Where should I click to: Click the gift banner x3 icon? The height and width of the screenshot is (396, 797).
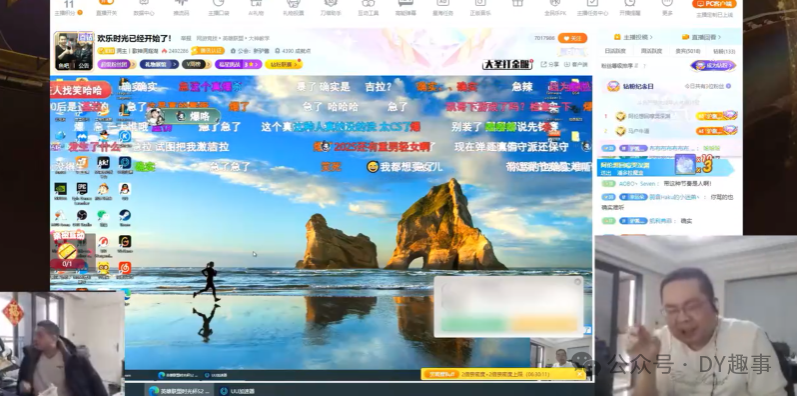click(x=707, y=166)
